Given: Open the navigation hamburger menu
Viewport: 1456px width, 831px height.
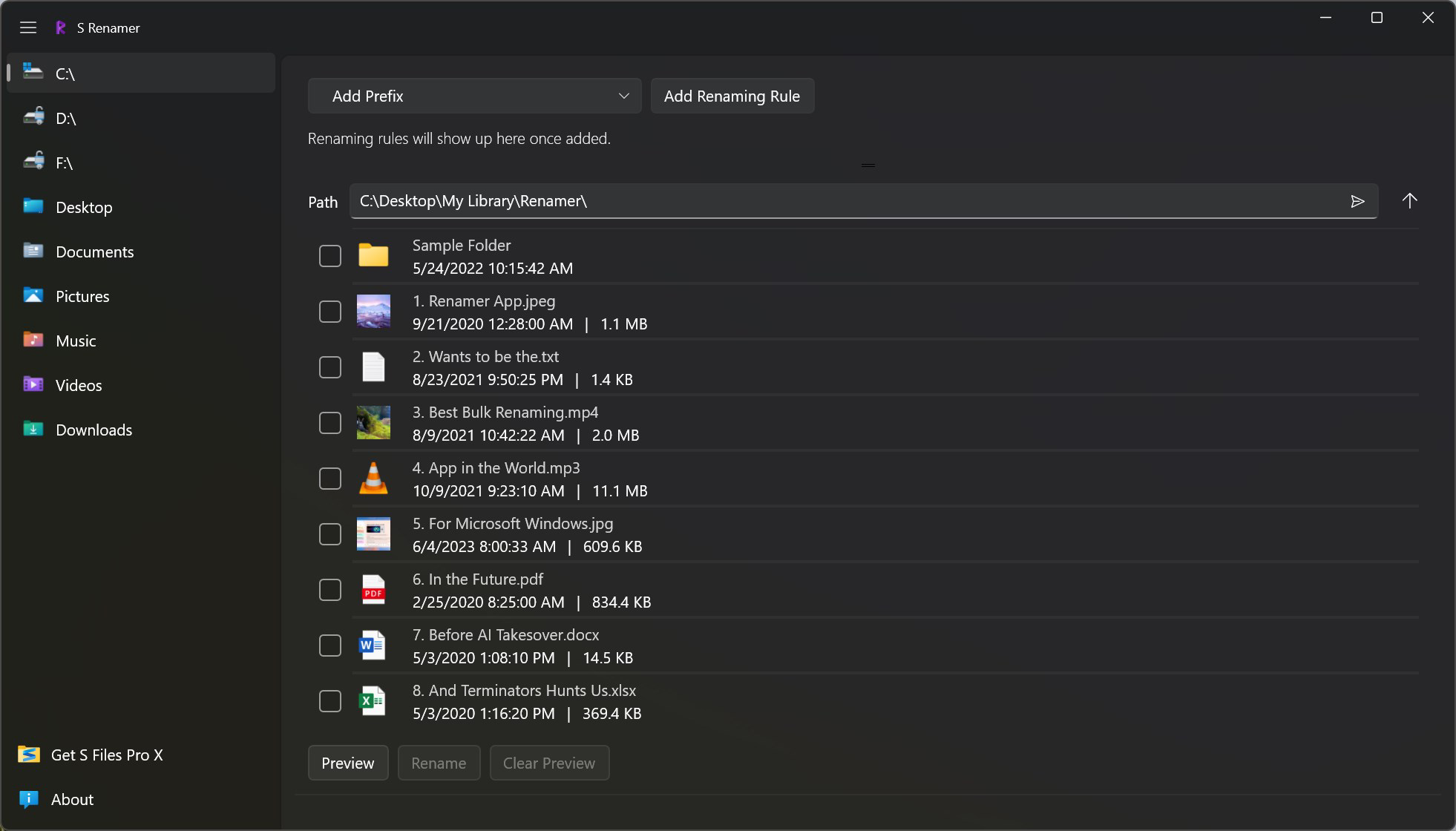Looking at the screenshot, I should 28,27.
